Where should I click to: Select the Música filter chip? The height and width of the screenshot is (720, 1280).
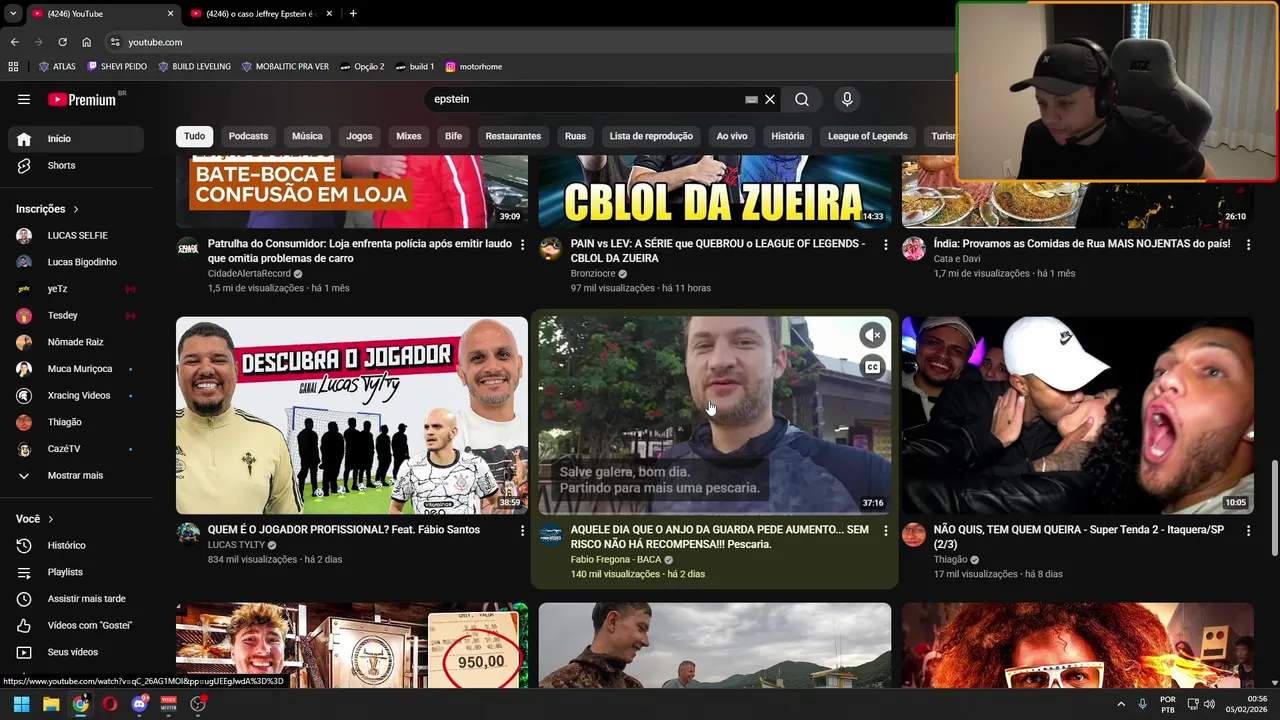point(307,136)
